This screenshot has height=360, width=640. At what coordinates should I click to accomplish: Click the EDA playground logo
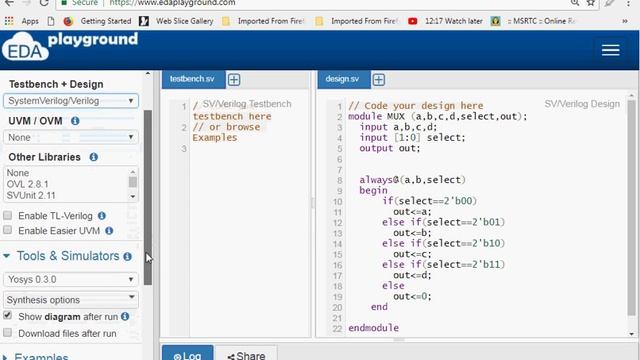(x=70, y=46)
